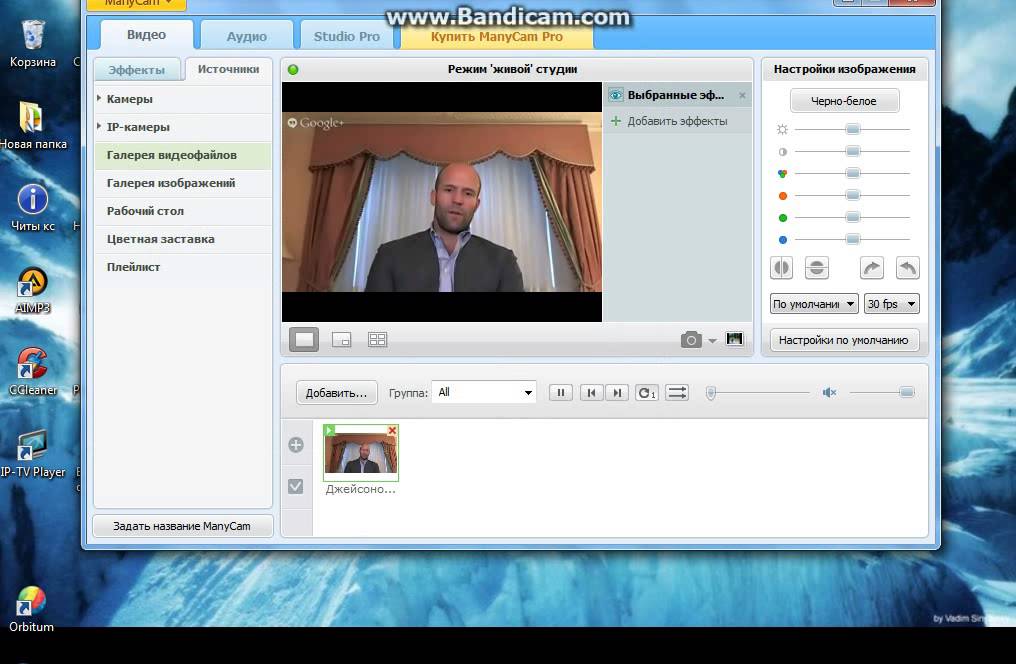Click round plus icon beside thumbnails

(296, 444)
